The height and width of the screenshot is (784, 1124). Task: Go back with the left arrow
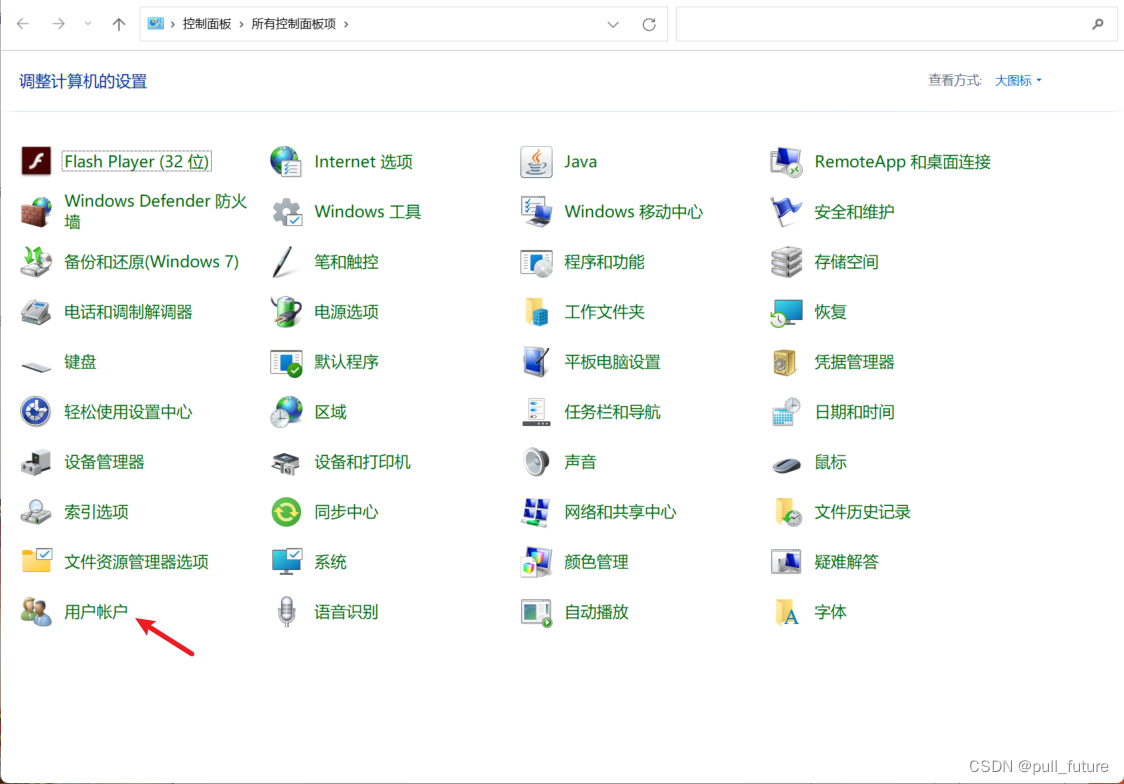click(23, 24)
